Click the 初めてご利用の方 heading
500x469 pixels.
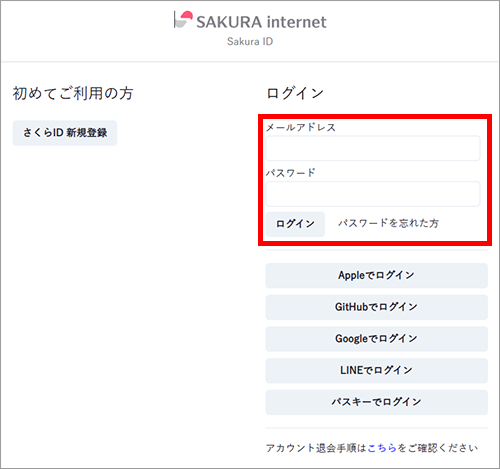point(73,93)
